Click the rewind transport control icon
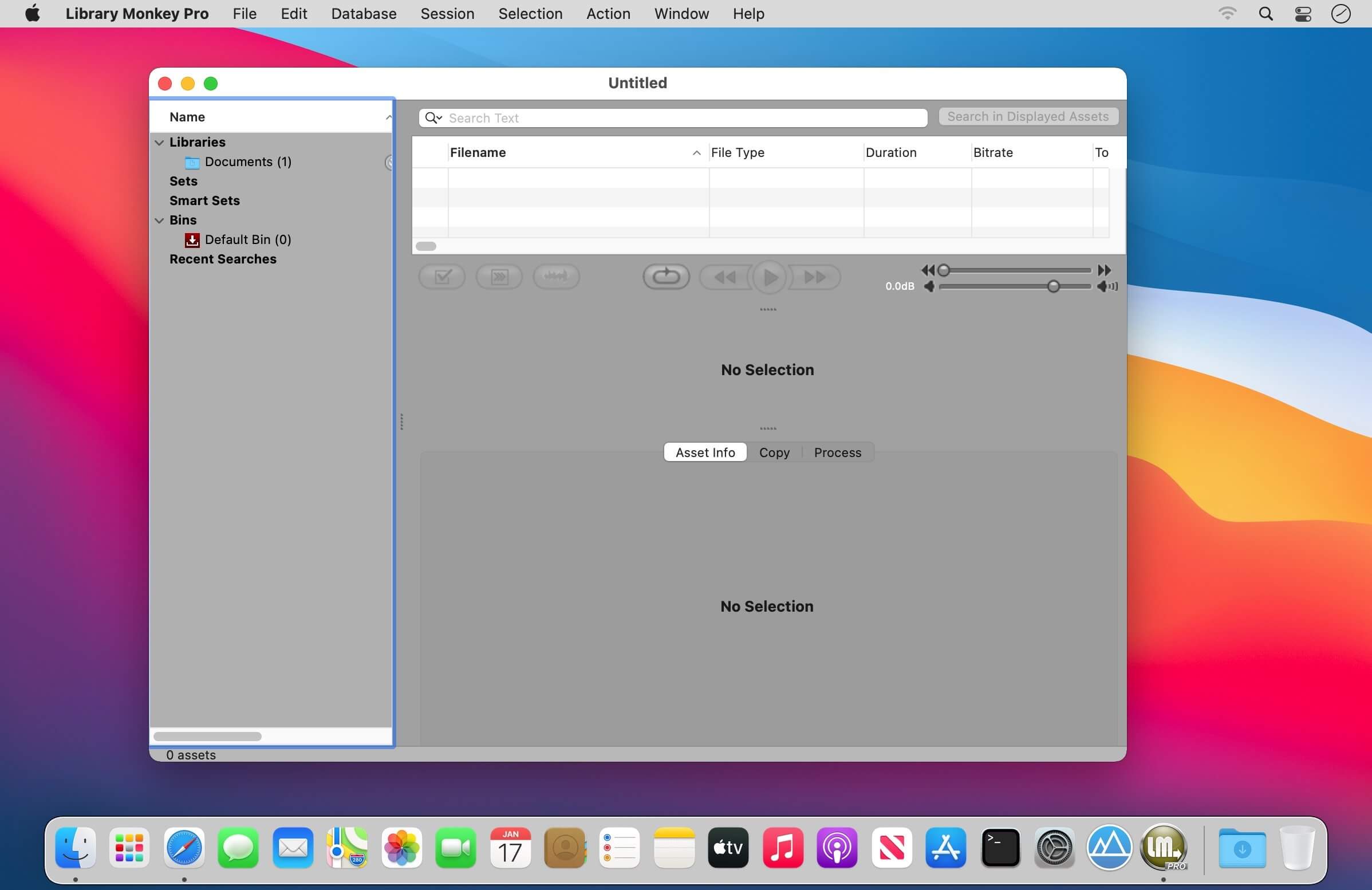 tap(723, 276)
